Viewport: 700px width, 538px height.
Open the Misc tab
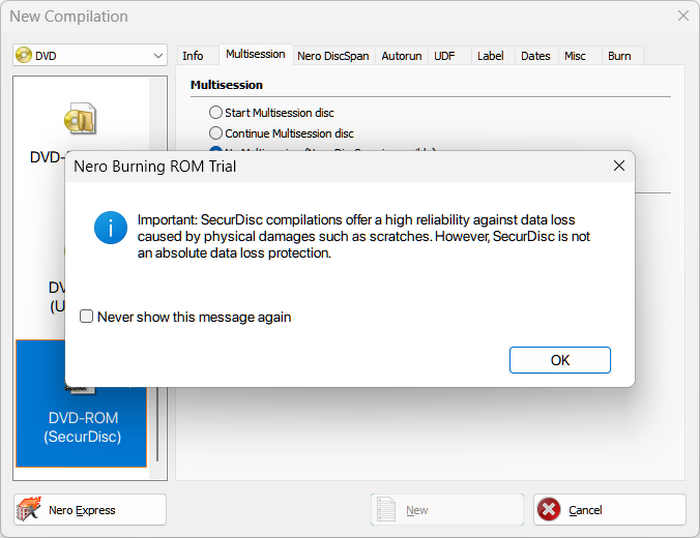[x=575, y=56]
